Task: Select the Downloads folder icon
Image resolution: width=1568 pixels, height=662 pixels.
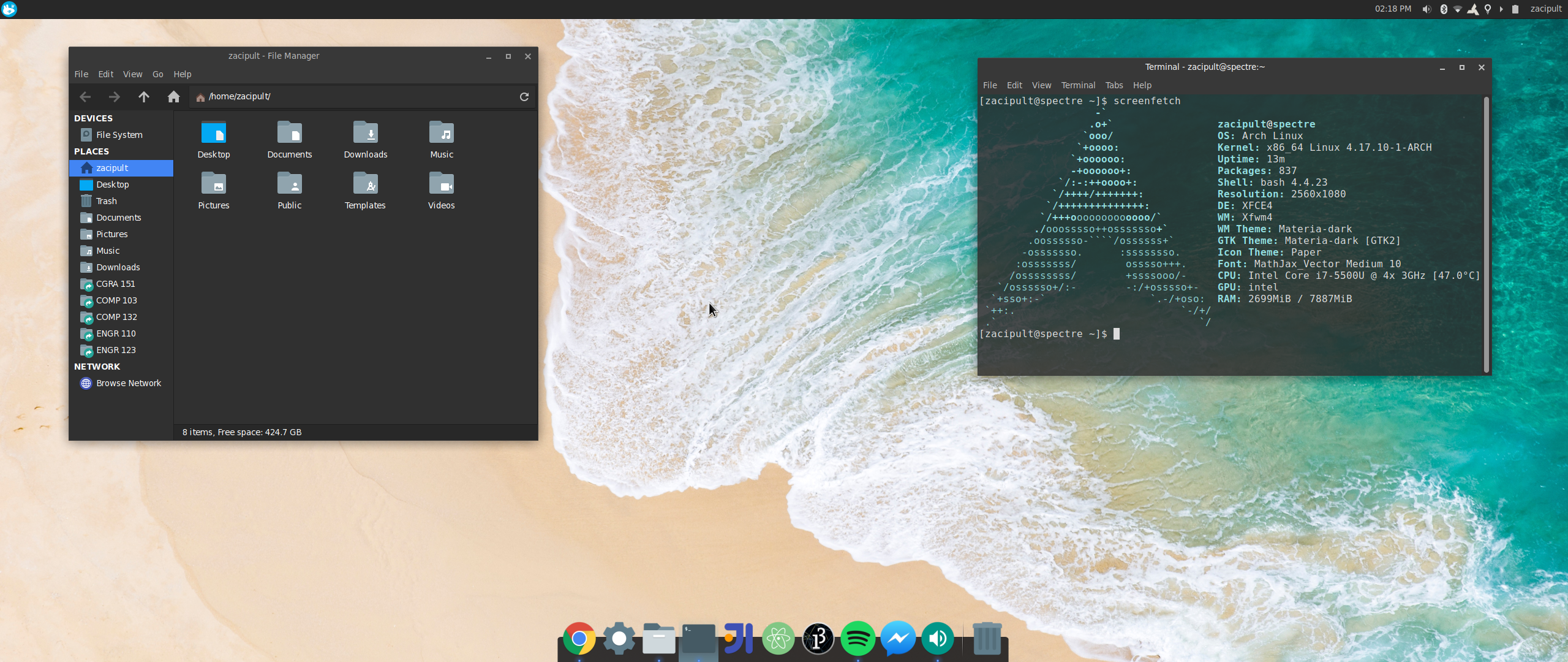Action: (366, 140)
